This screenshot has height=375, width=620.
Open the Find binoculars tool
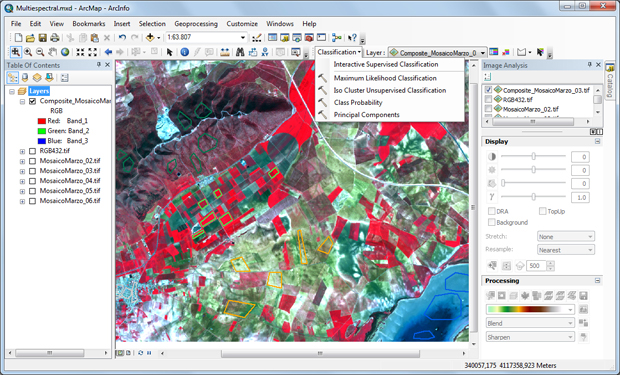pos(240,52)
